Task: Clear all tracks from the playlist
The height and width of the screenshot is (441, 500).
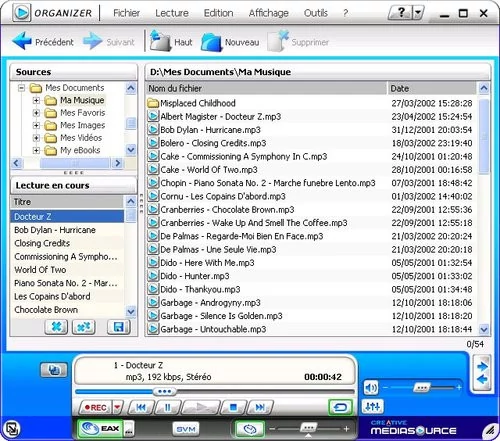Action: point(84,327)
